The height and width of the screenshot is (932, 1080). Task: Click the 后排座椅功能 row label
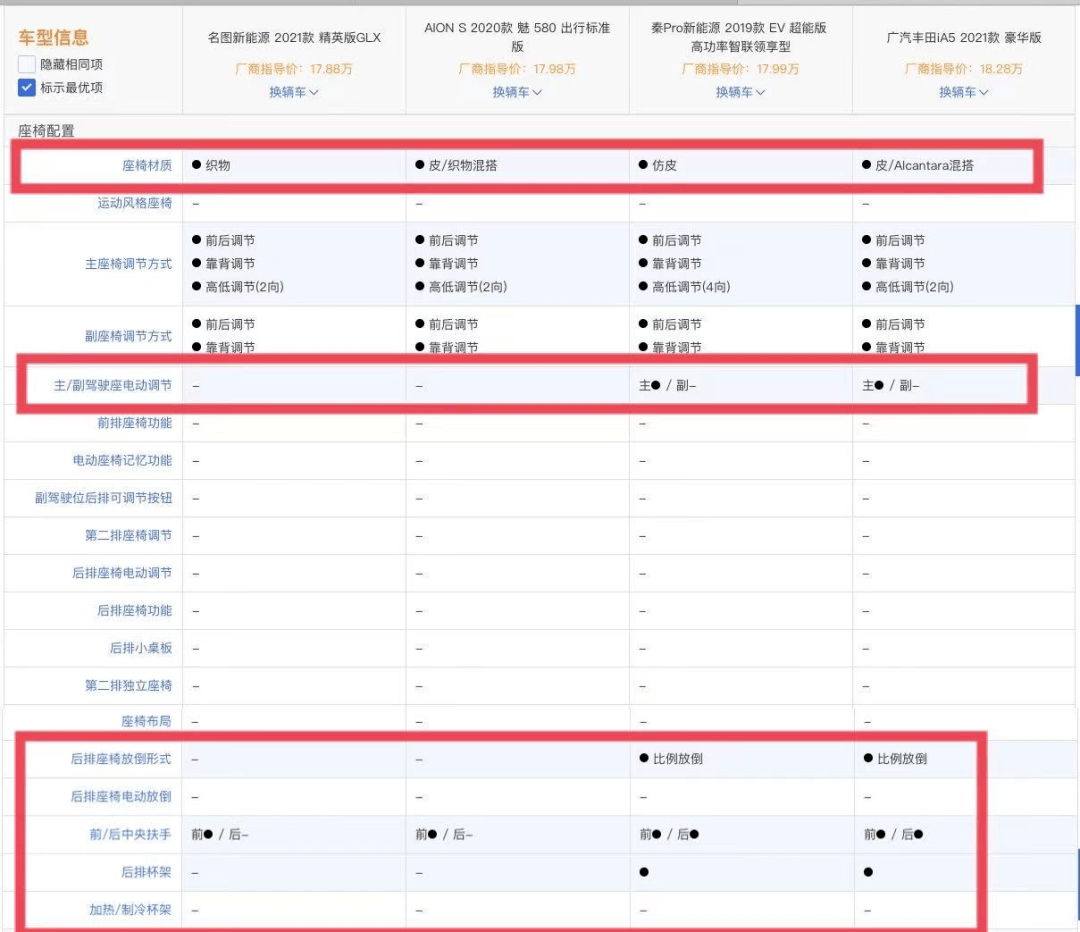[x=134, y=610]
